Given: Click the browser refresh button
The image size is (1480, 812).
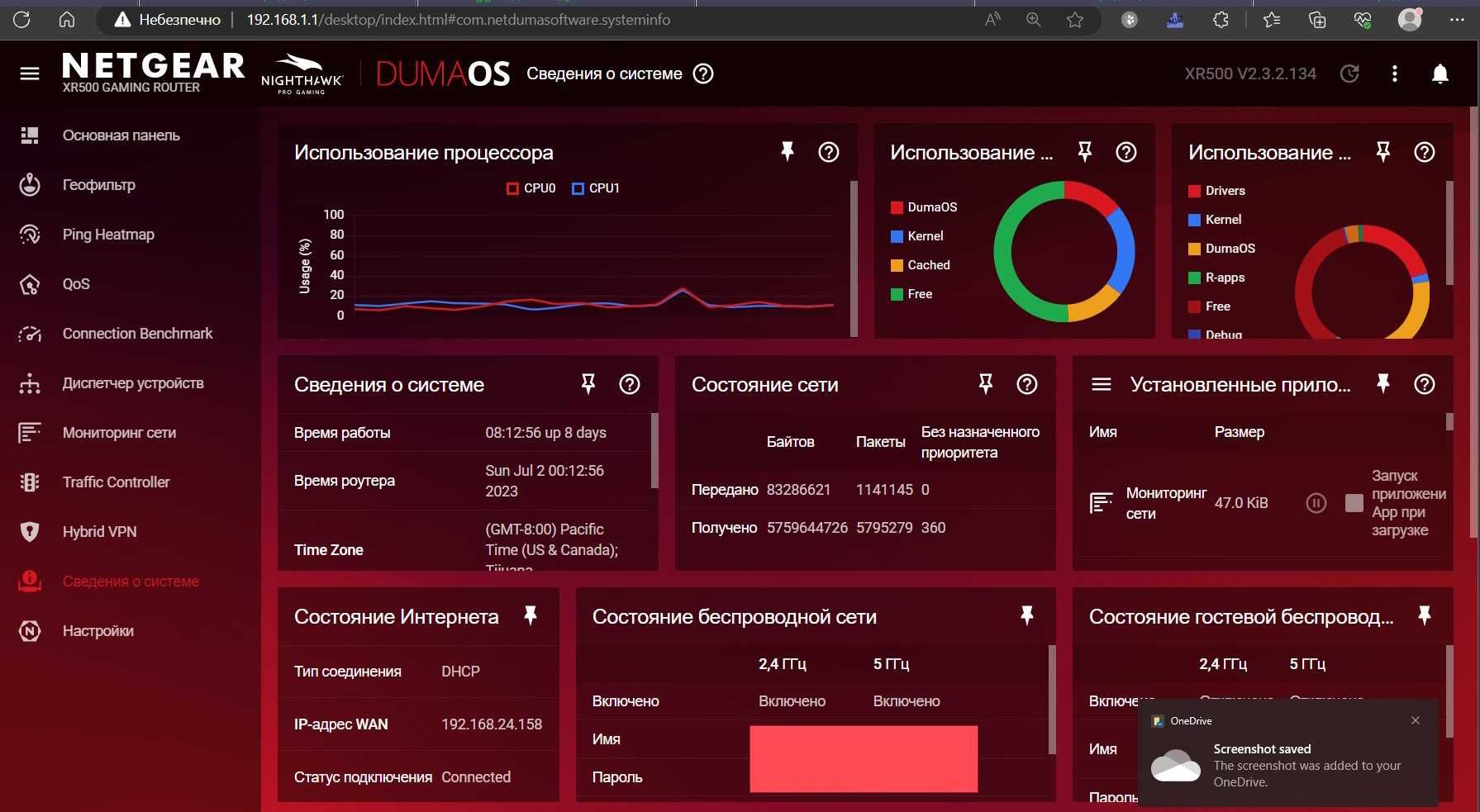Looking at the screenshot, I should pos(21,20).
